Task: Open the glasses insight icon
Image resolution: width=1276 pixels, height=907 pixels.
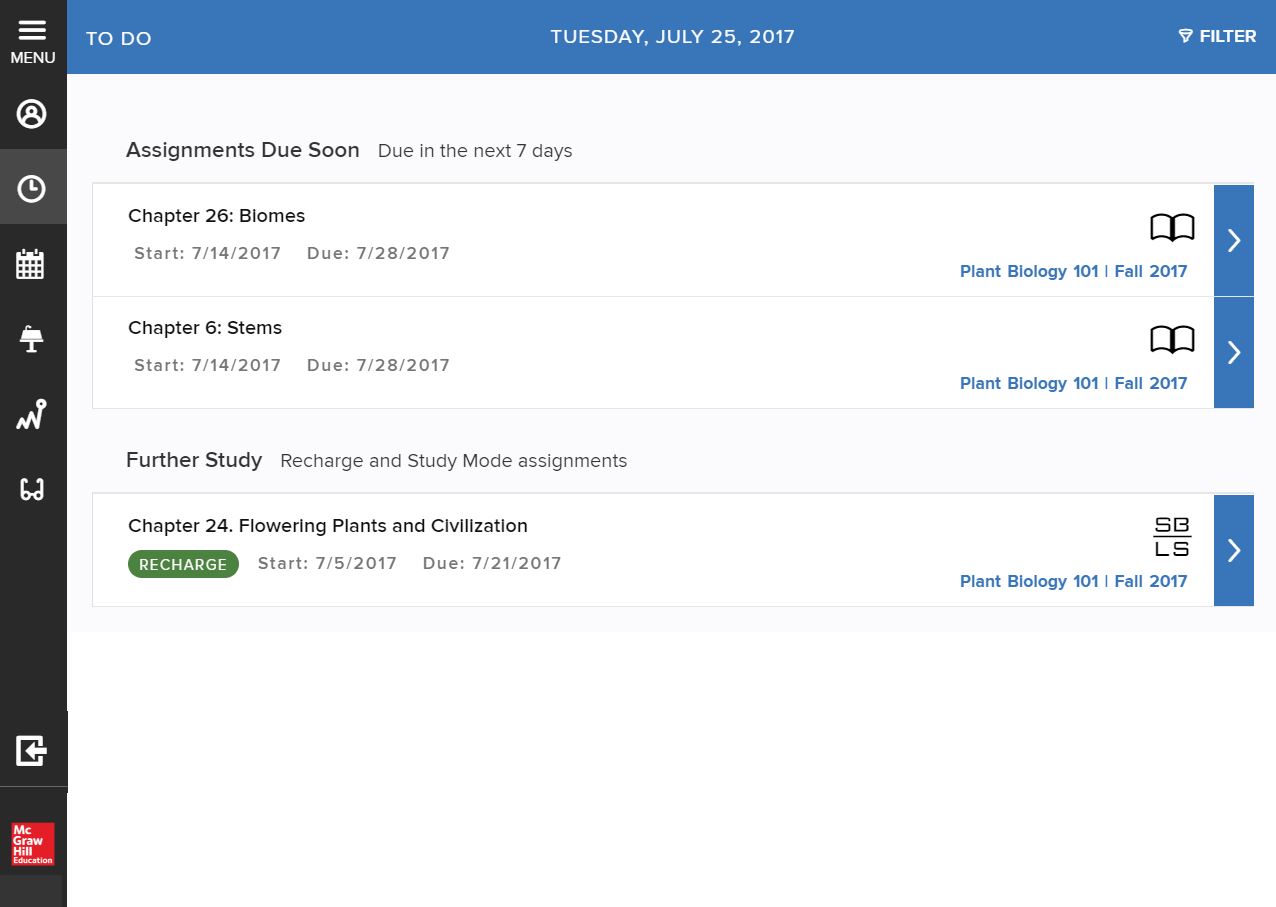Action: (32, 489)
